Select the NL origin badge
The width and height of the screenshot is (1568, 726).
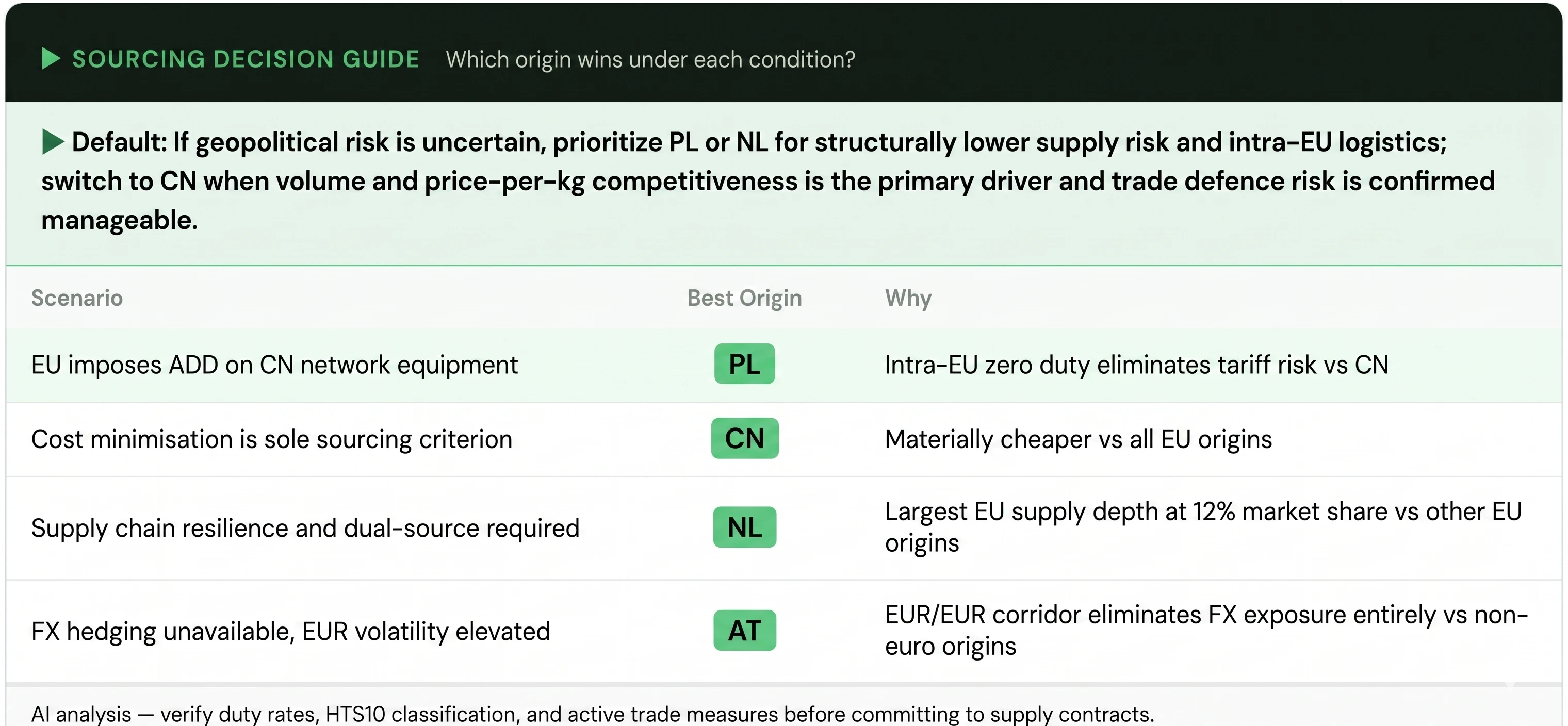[744, 527]
